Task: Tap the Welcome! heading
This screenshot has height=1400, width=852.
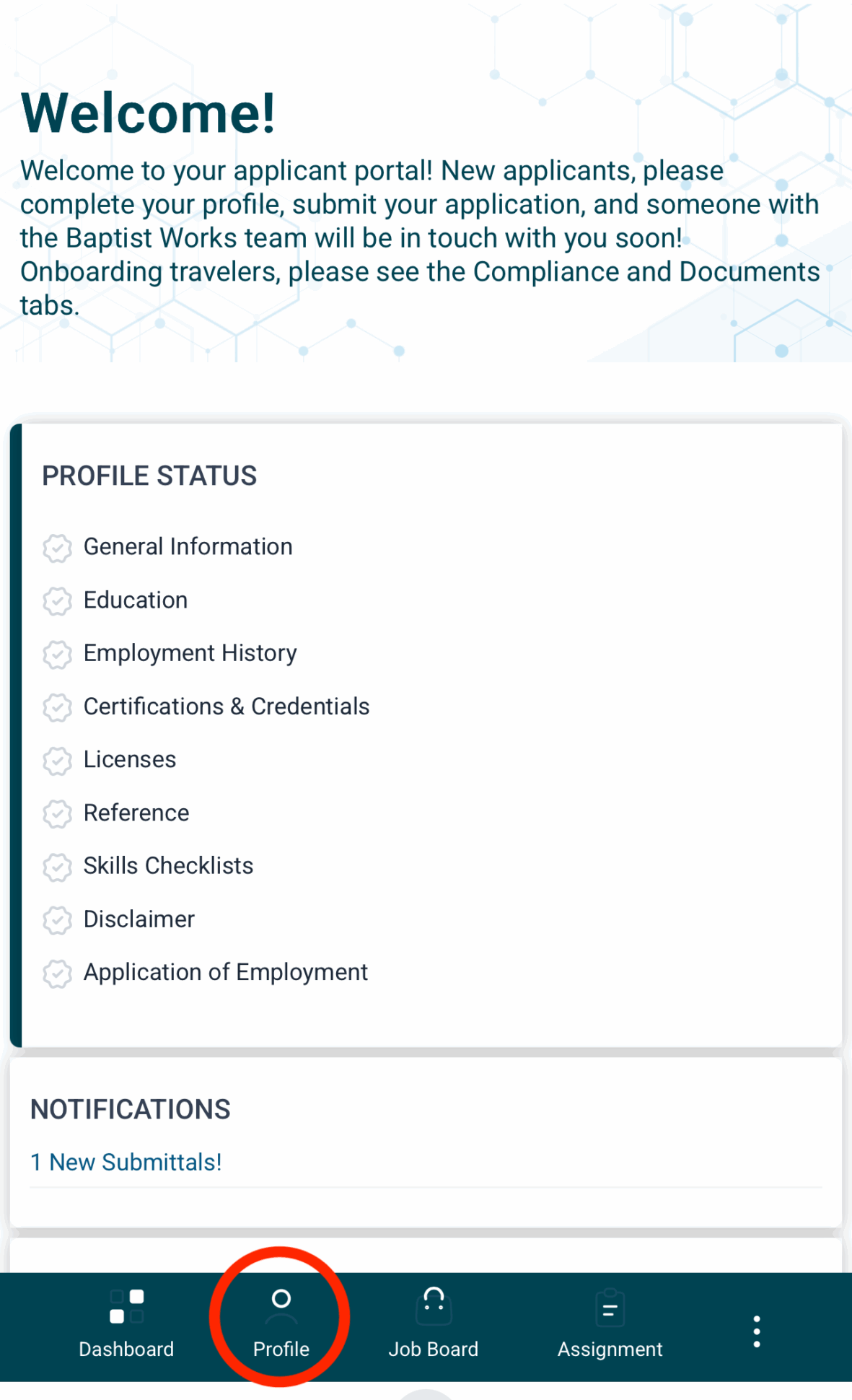Action: point(148,113)
